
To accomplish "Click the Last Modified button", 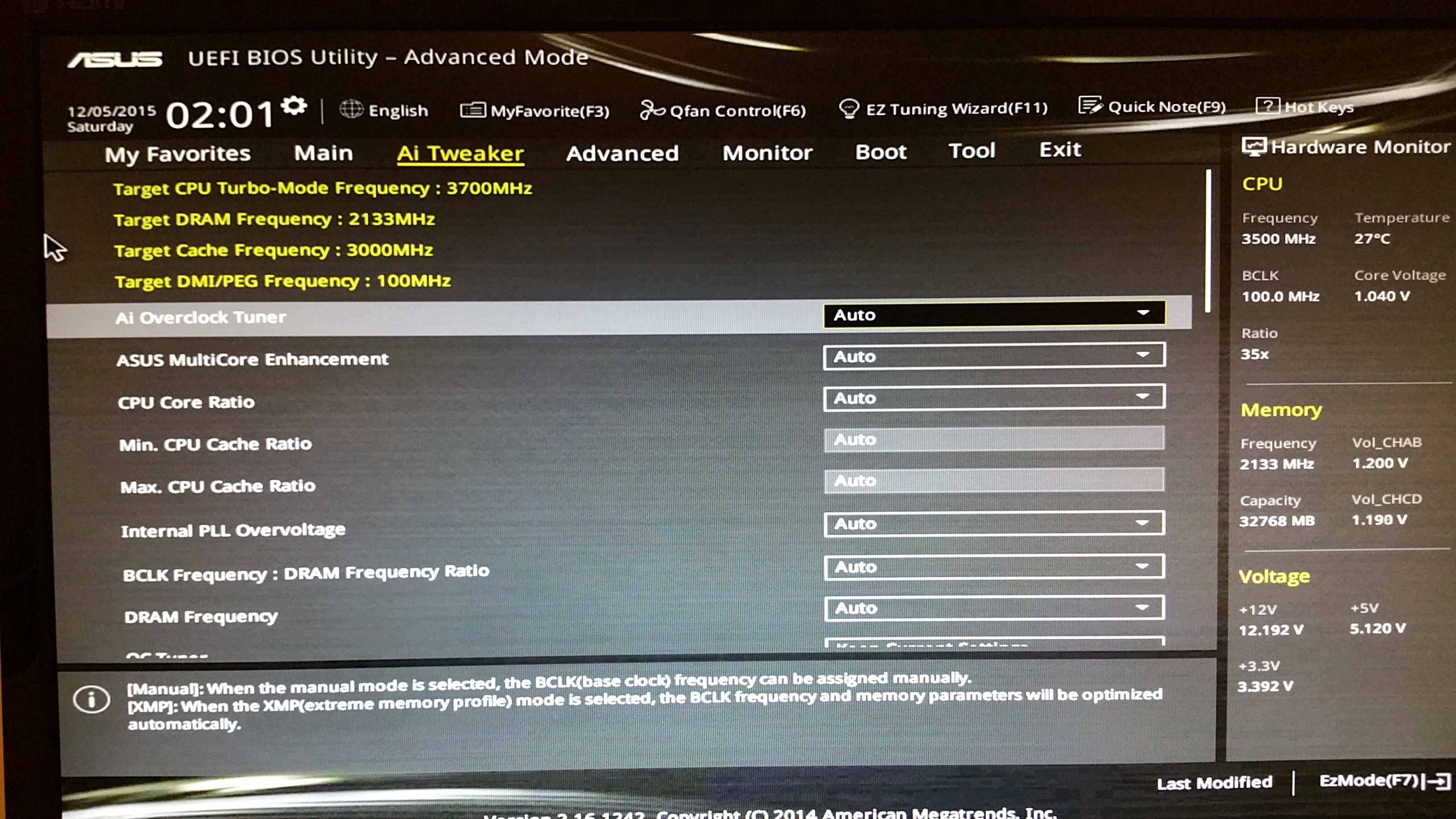I will pyautogui.click(x=1214, y=783).
